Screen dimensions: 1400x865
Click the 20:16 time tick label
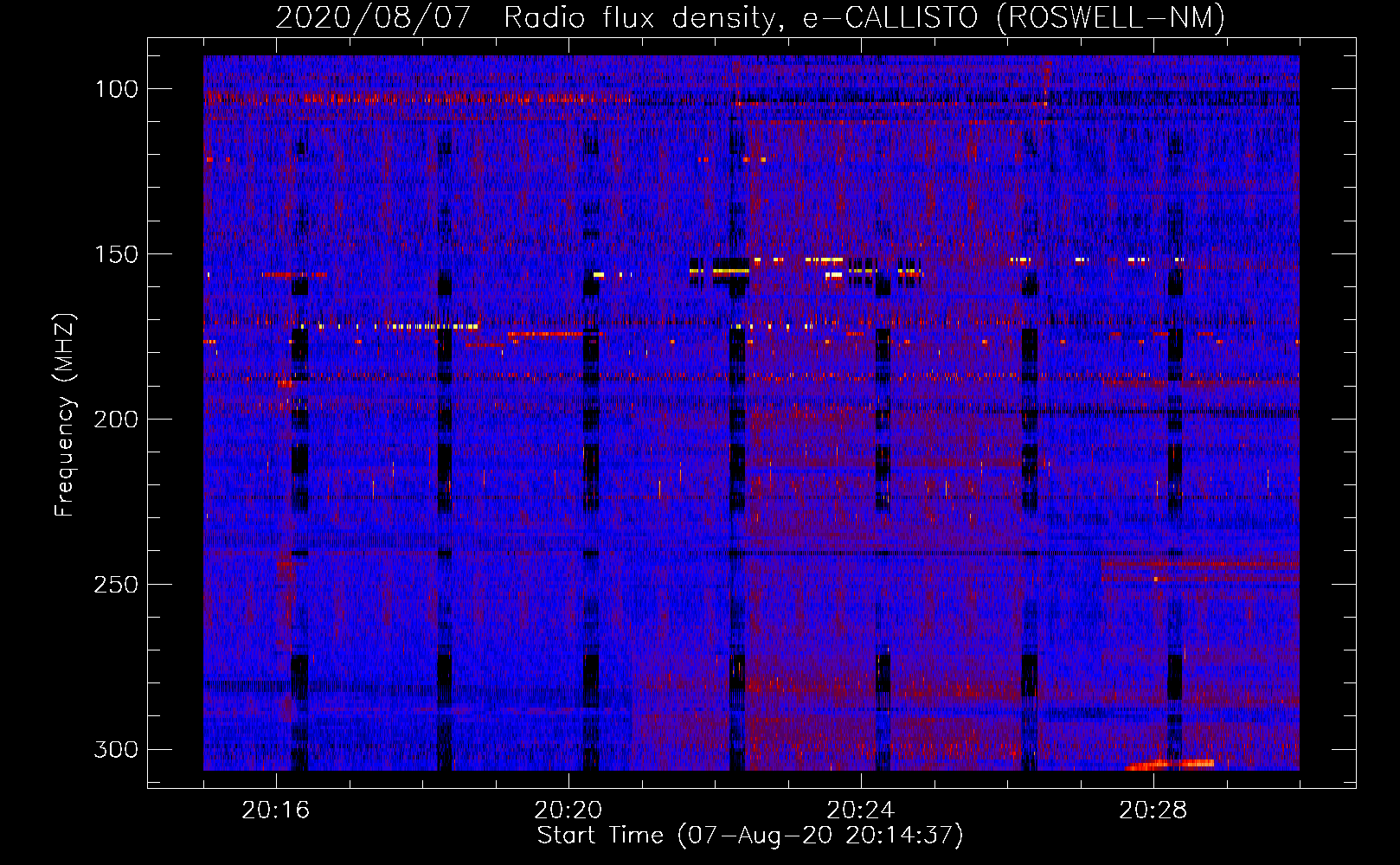tap(276, 811)
